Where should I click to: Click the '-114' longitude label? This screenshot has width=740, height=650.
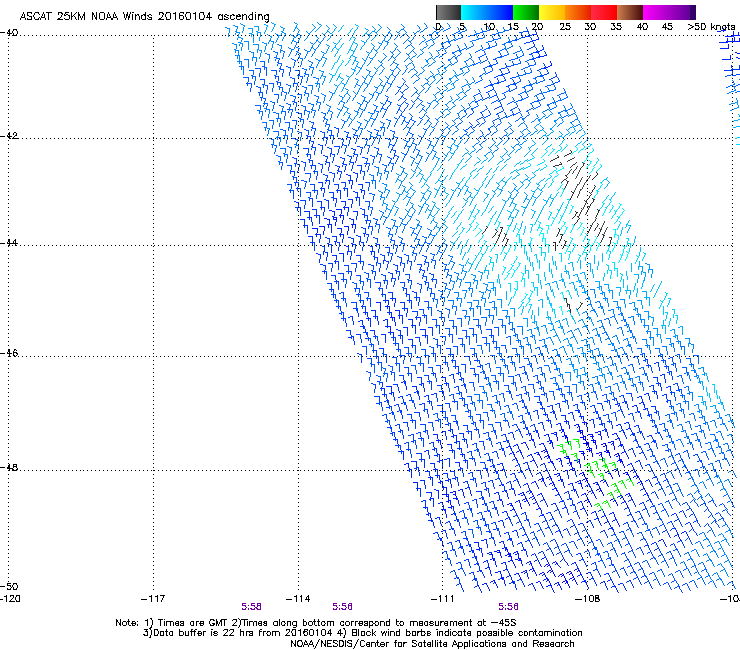coord(298,599)
